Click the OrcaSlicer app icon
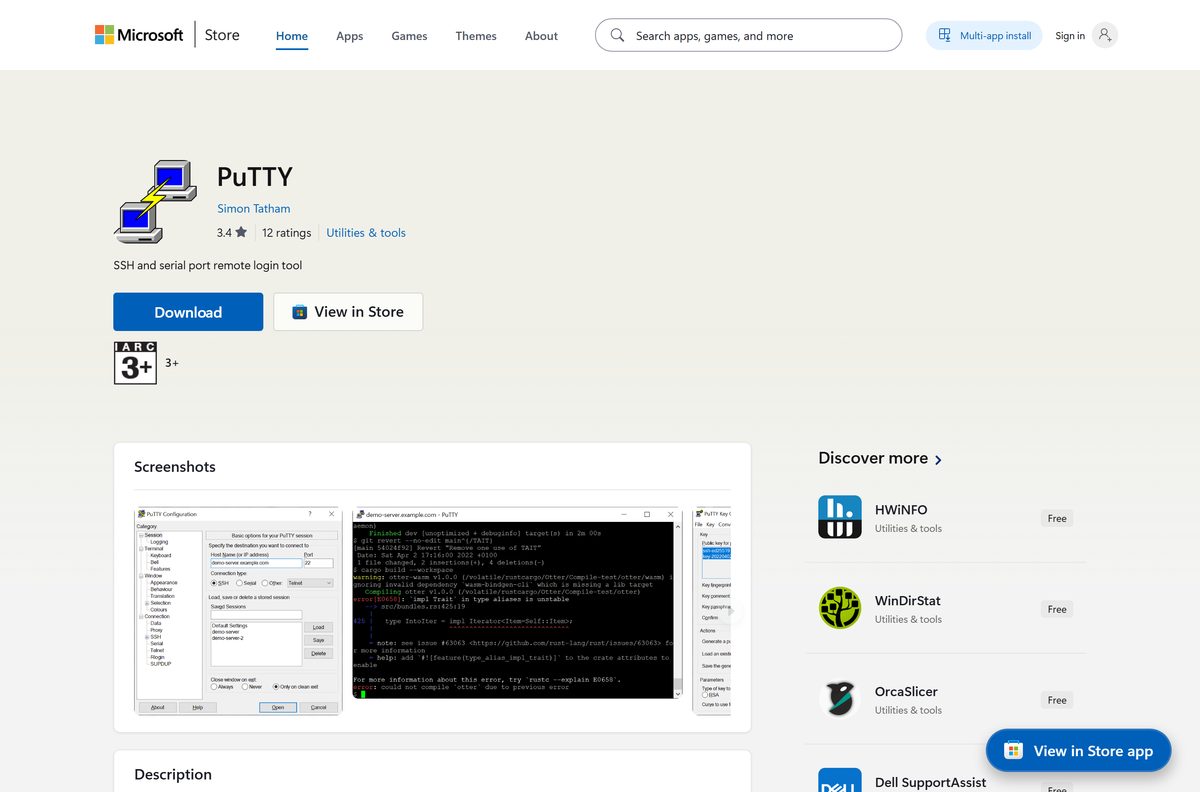The width and height of the screenshot is (1200, 792). tap(840, 699)
